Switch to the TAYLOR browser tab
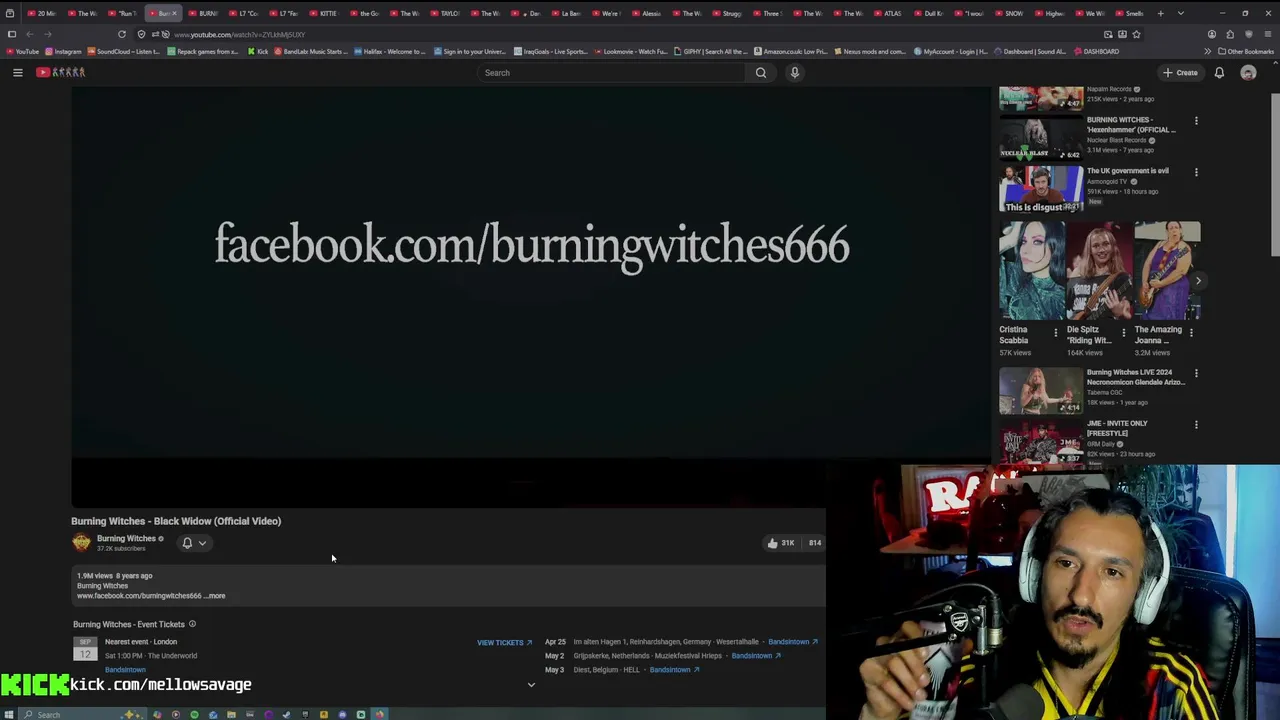 pos(446,13)
